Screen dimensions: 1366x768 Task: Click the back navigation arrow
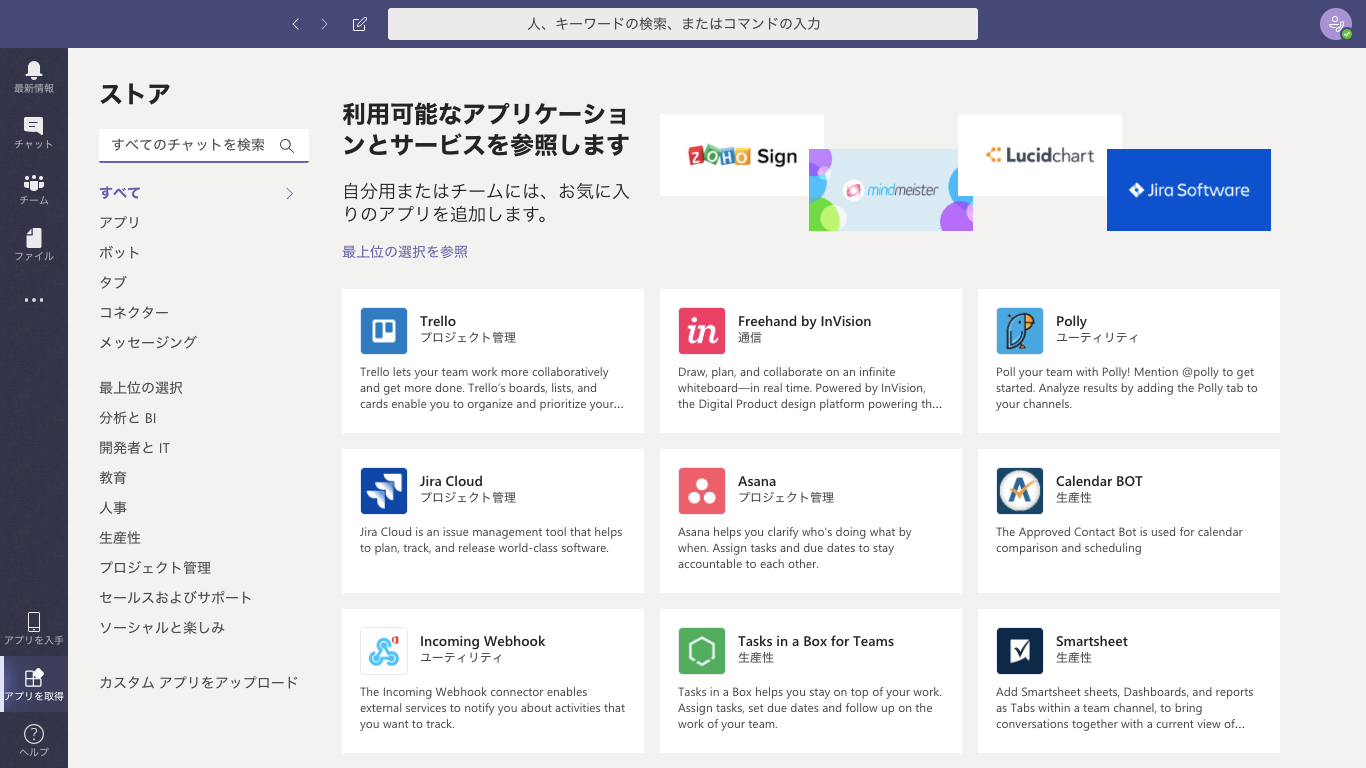point(295,24)
